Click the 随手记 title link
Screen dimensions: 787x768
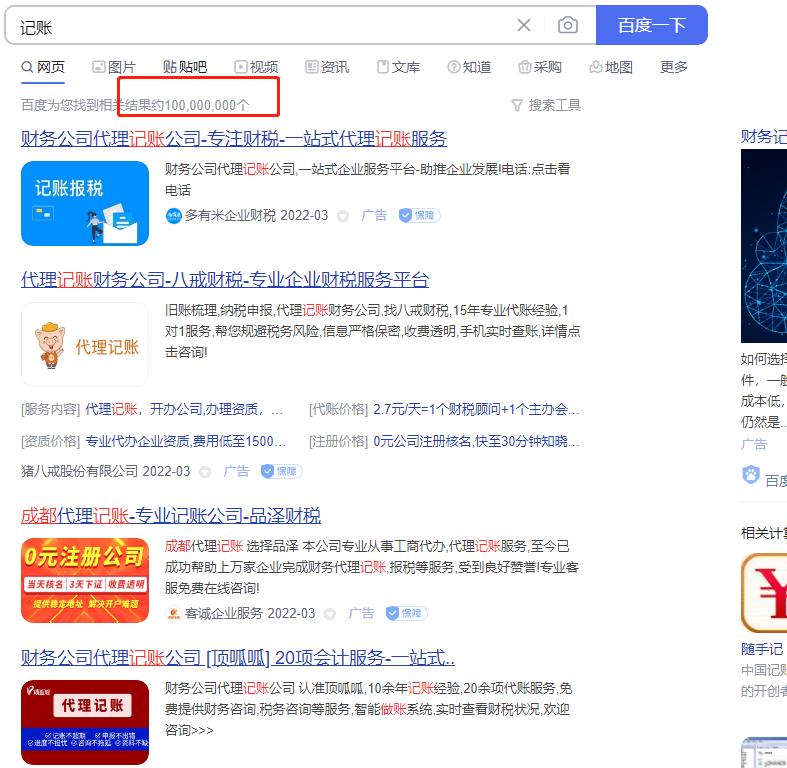762,649
